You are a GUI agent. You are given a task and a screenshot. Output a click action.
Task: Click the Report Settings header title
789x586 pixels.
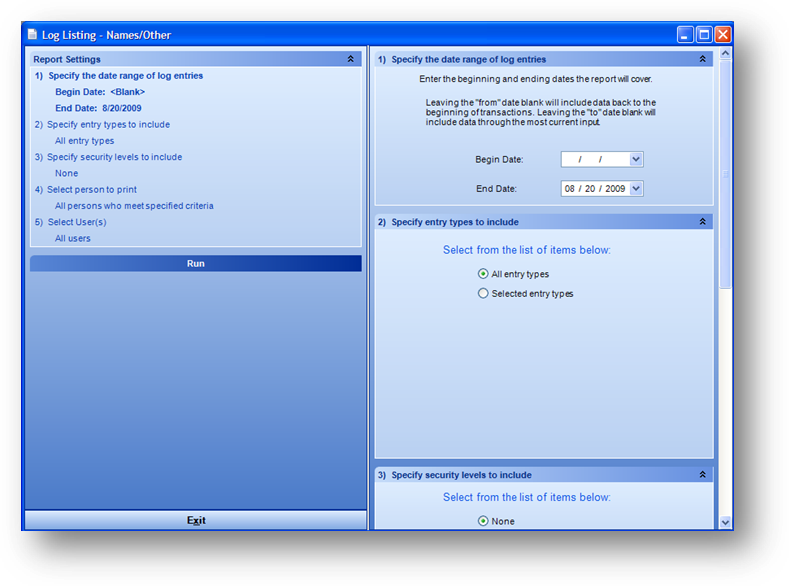pos(67,59)
